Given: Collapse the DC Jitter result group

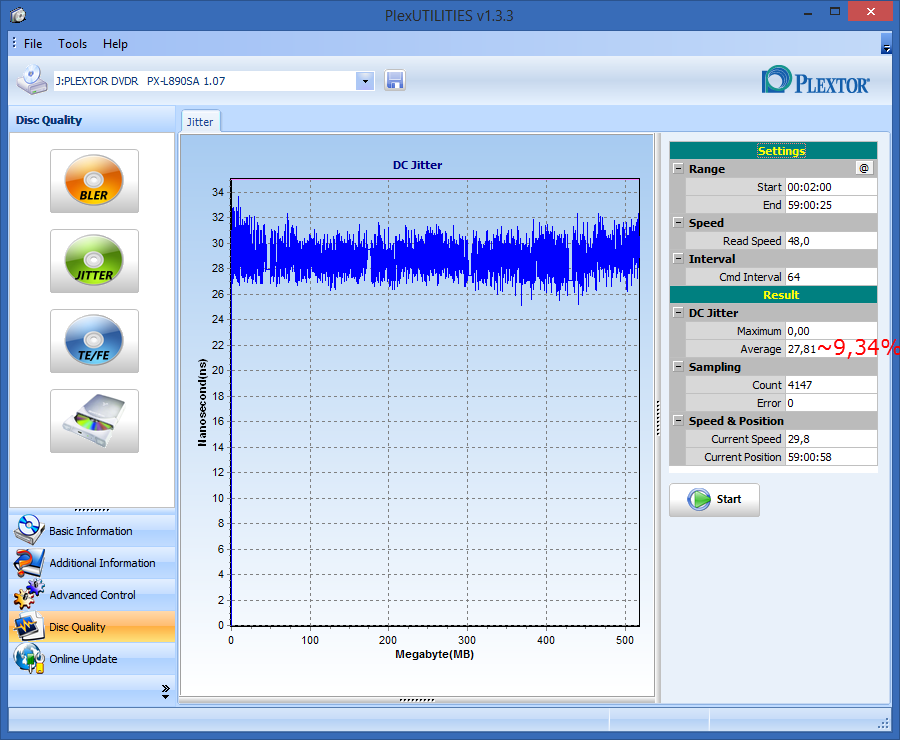Looking at the screenshot, I should tap(678, 312).
